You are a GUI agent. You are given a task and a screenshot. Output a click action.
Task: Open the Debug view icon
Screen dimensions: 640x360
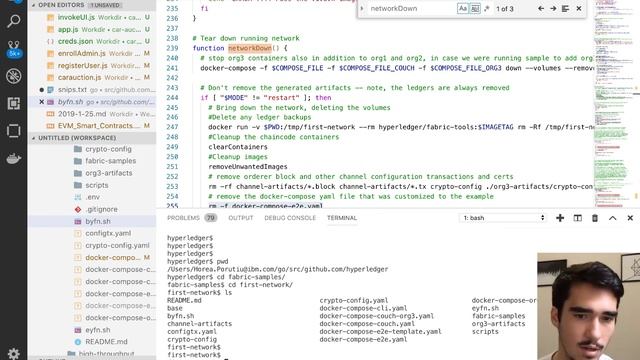[13, 76]
